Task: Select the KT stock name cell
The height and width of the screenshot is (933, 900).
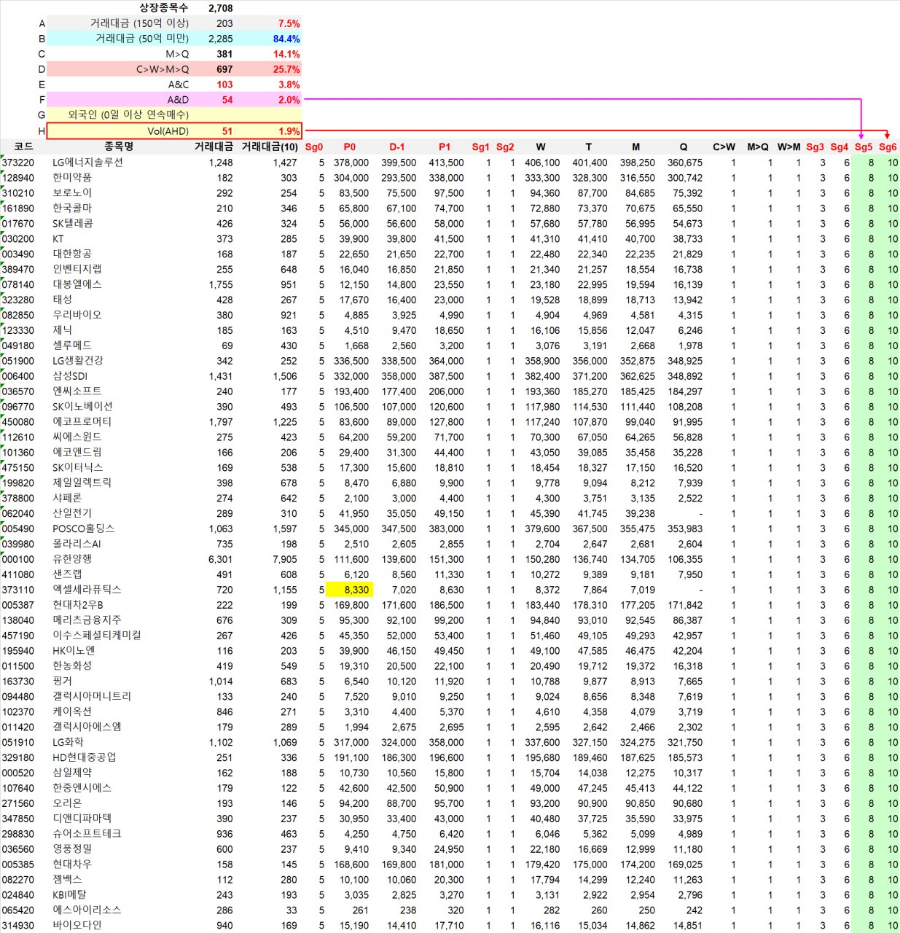Action: 58,239
